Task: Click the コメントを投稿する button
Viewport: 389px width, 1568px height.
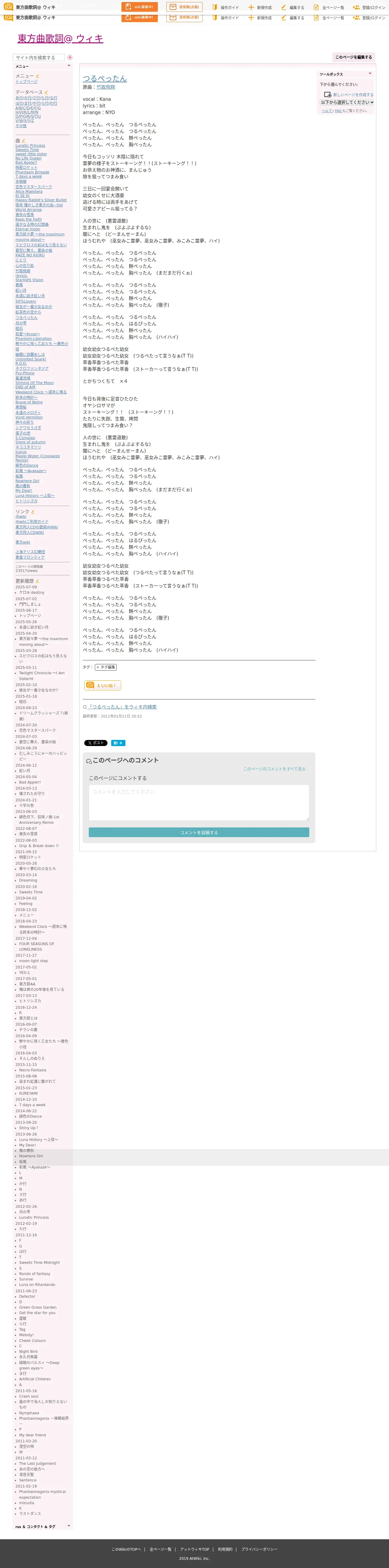Action: pyautogui.click(x=199, y=832)
